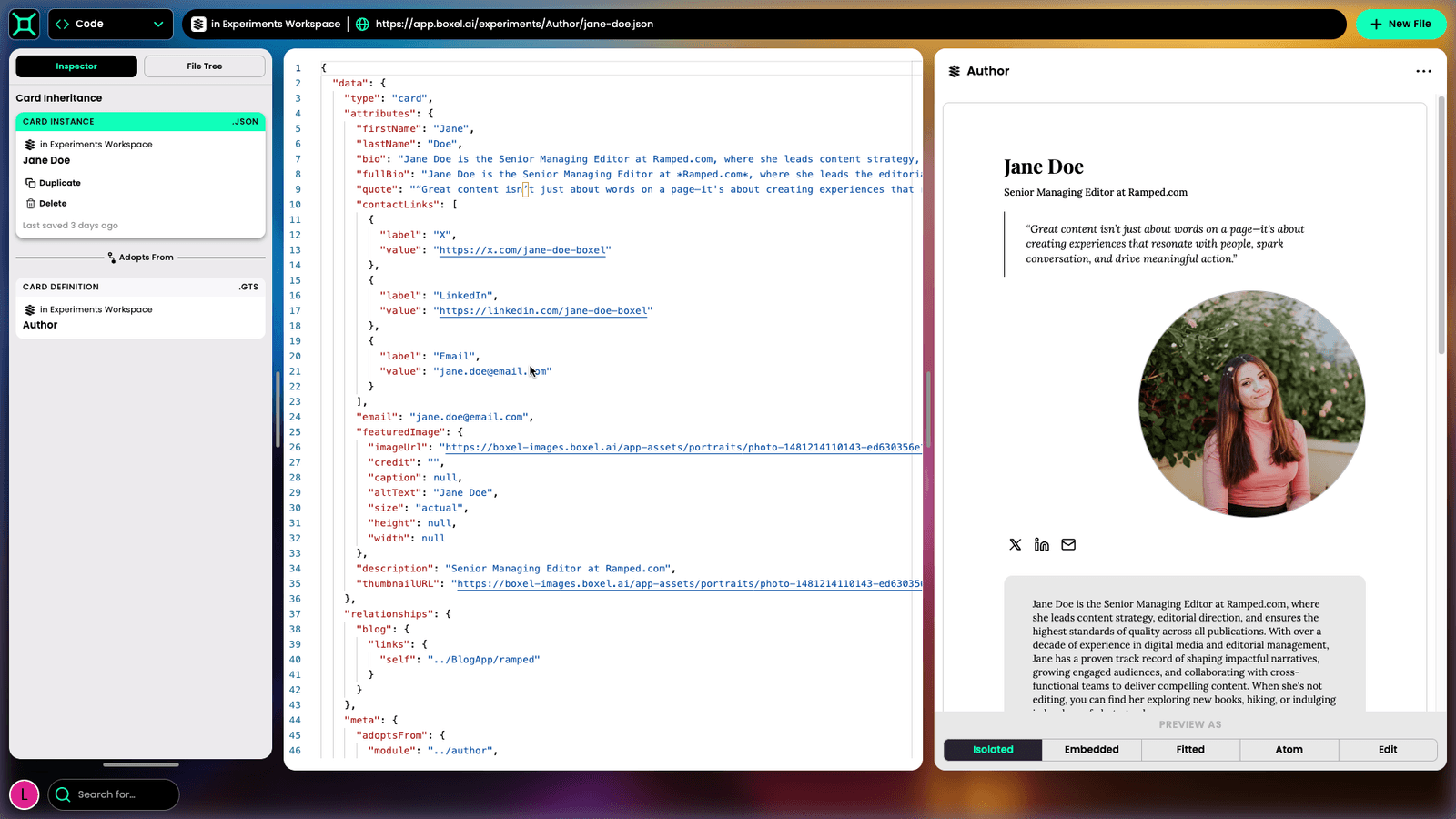
Task: Click the New File button
Action: coord(1400,24)
